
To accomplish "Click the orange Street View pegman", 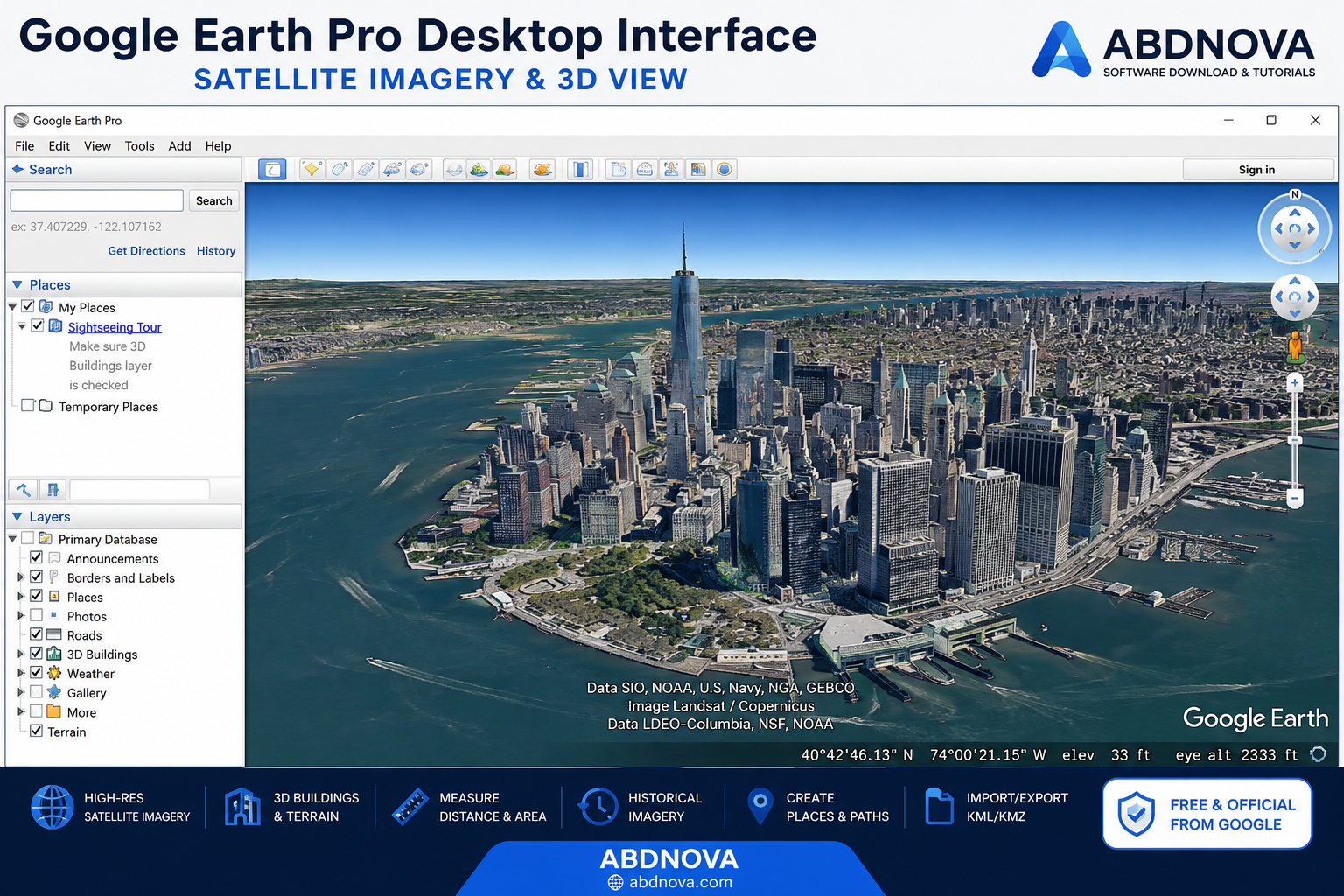I will tap(1295, 346).
